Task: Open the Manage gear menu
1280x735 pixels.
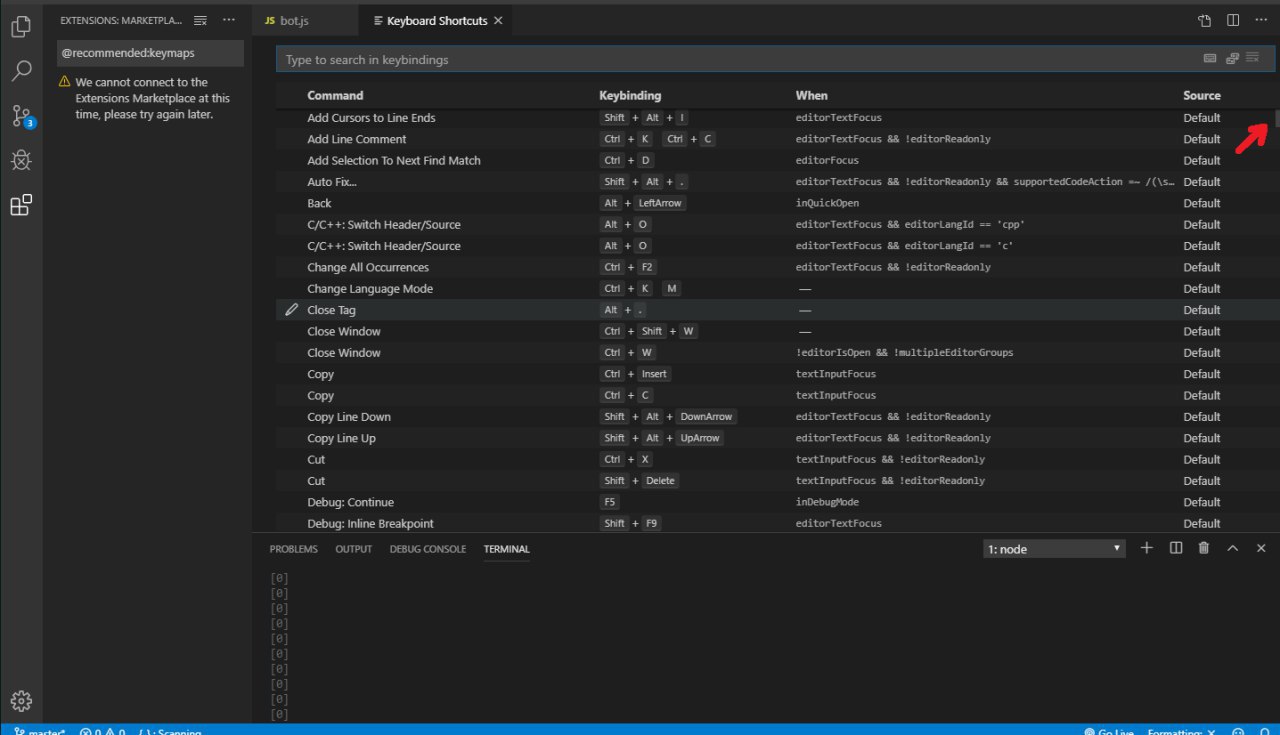Action: click(21, 701)
